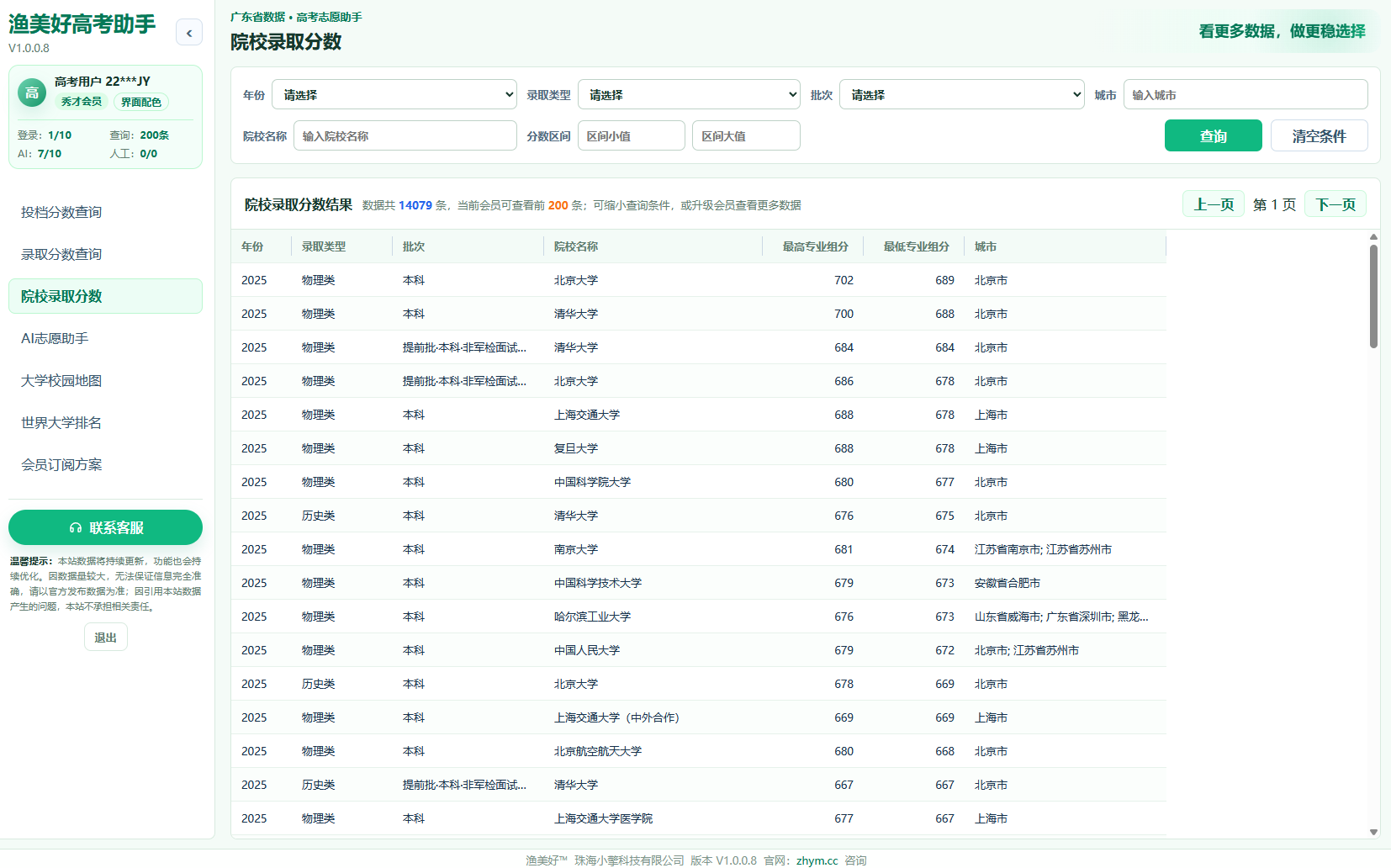The image size is (1391, 868).
Task: Click the 咨询 link in the footer
Action: [855, 860]
